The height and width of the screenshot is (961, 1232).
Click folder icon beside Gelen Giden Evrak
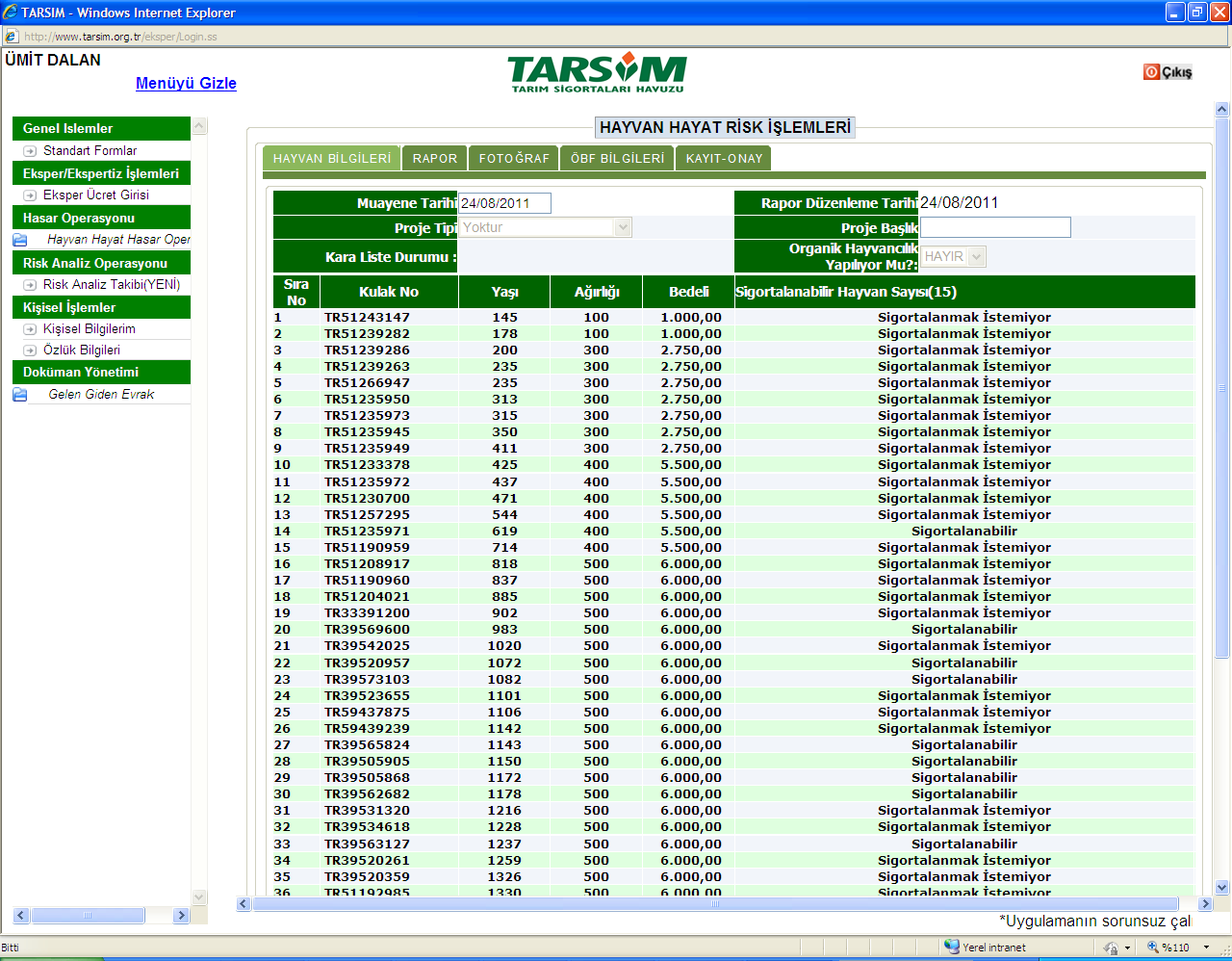(20, 395)
